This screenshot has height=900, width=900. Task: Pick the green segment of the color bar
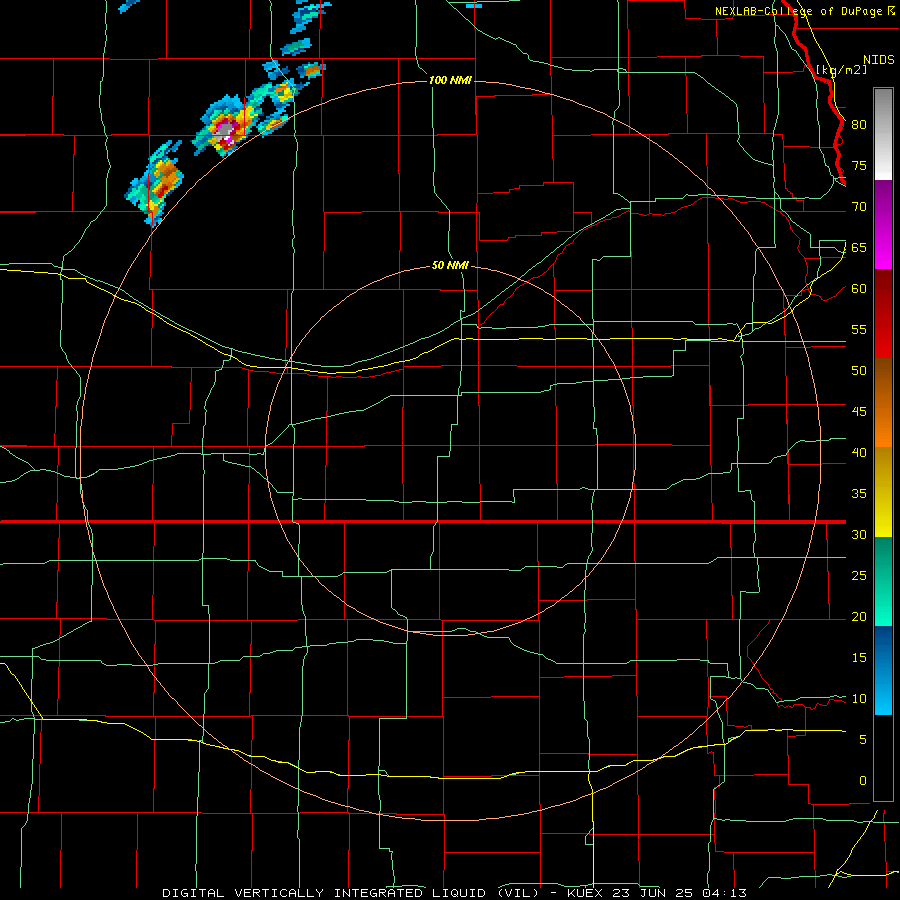pyautogui.click(x=883, y=581)
